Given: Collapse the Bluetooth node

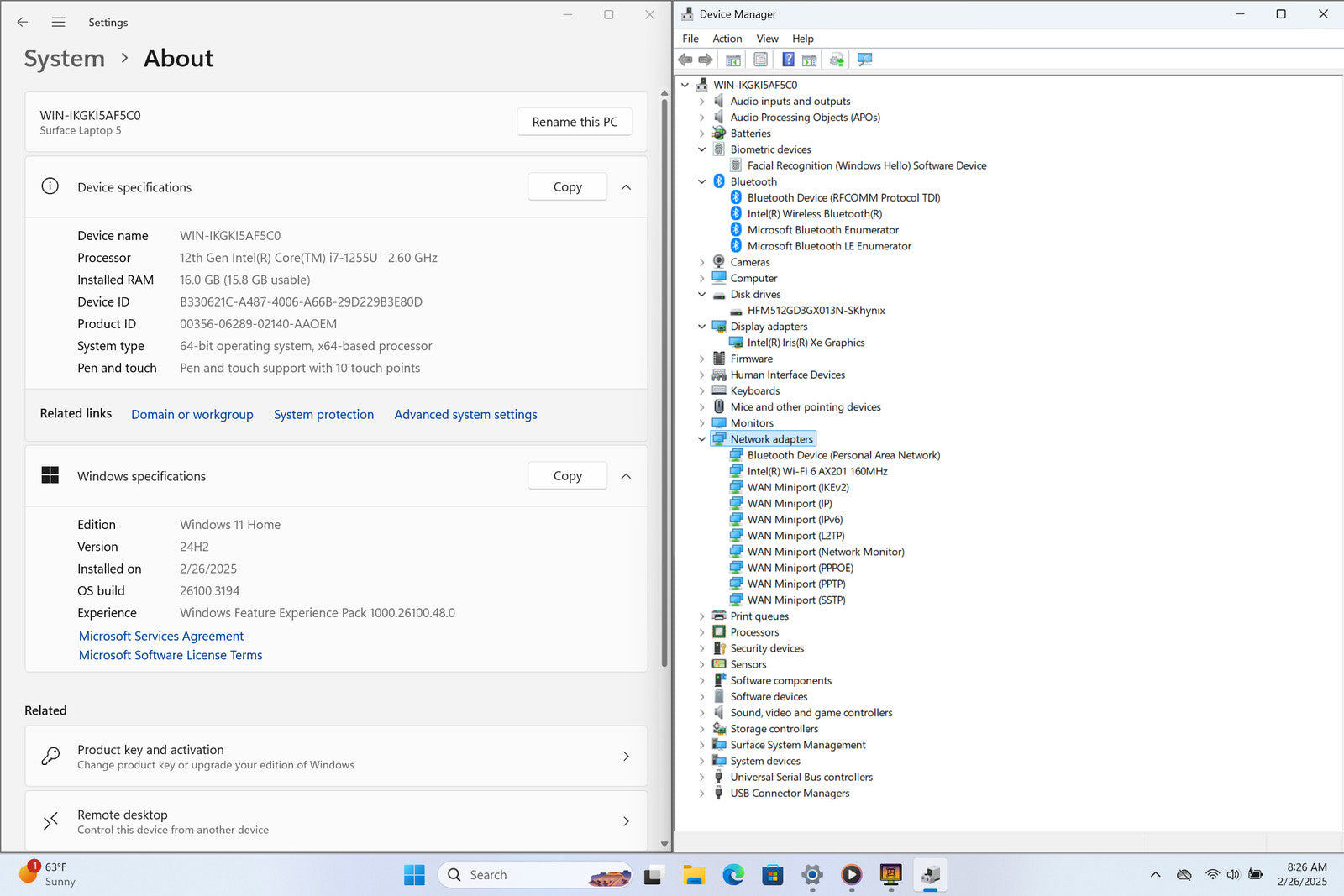Looking at the screenshot, I should pos(702,181).
